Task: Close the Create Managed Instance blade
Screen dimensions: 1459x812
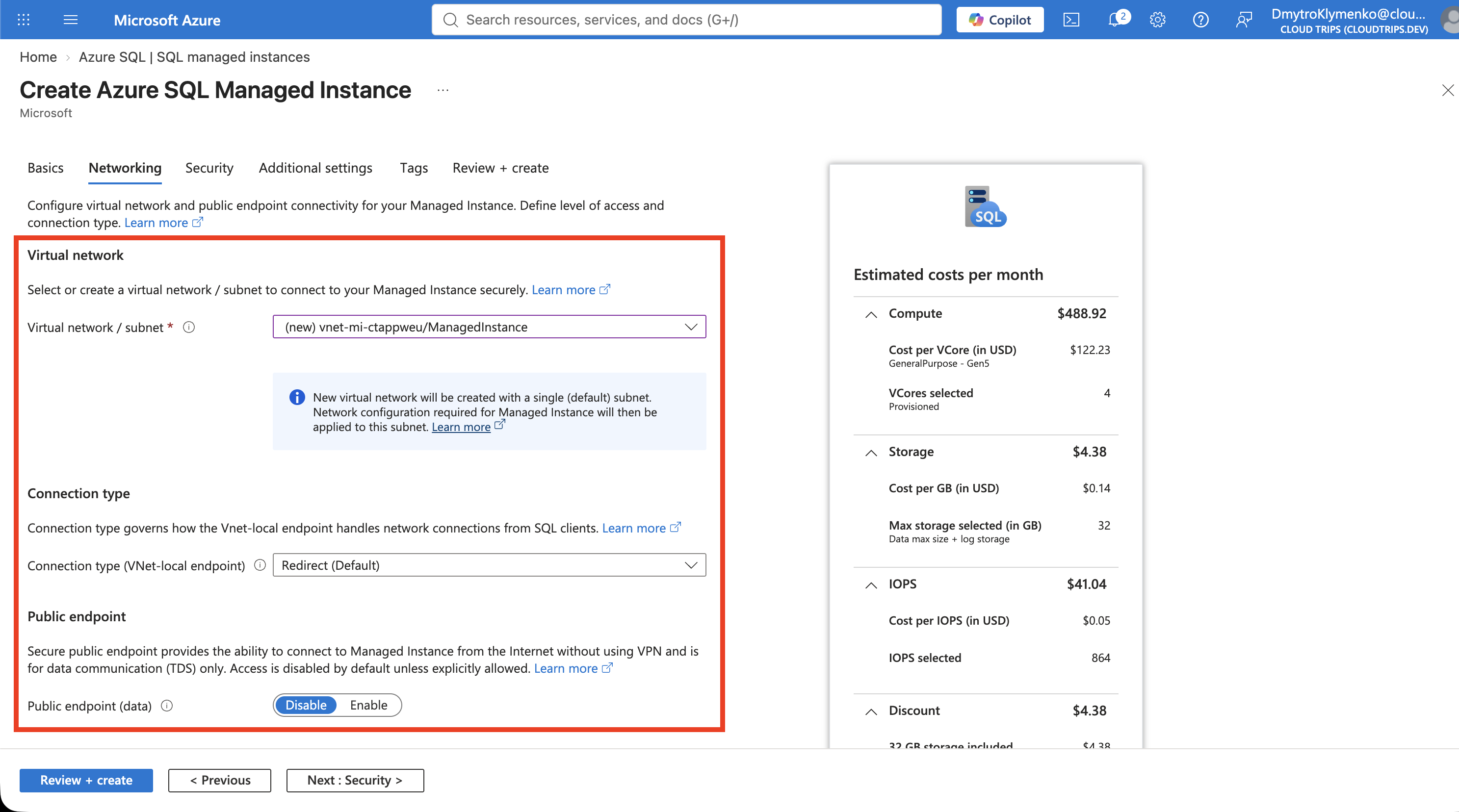Action: (x=1448, y=90)
